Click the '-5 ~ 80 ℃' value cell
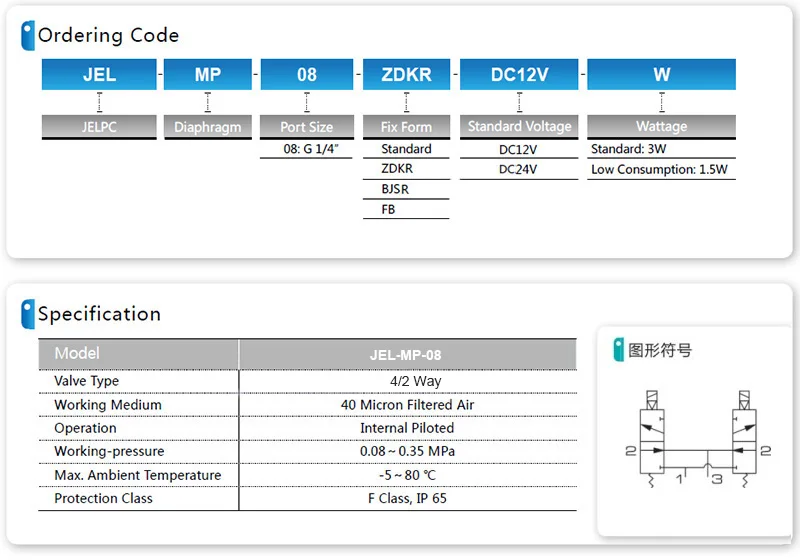The width and height of the screenshot is (800, 560). (x=407, y=475)
